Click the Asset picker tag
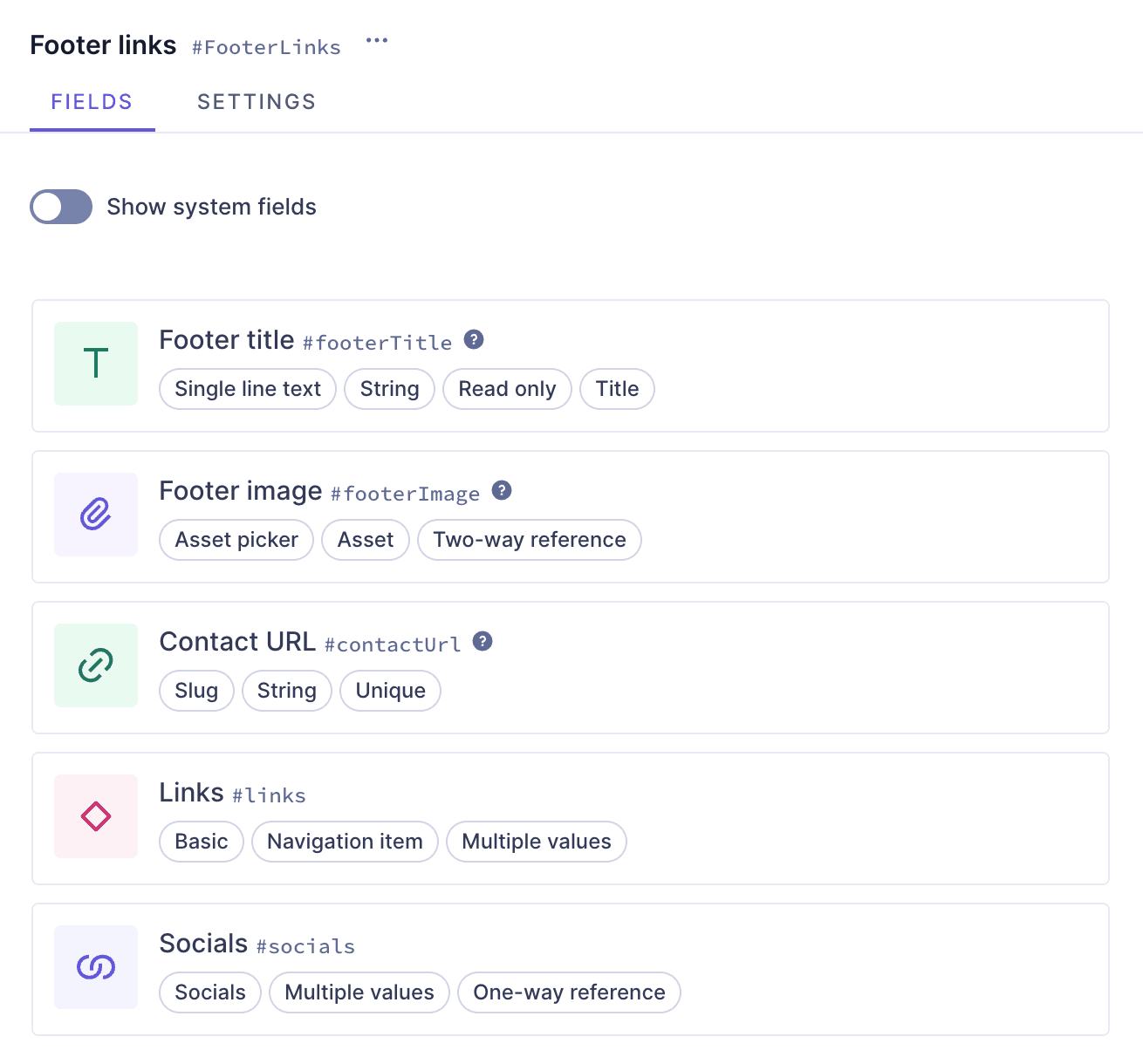This screenshot has width=1143, height=1064. [236, 540]
